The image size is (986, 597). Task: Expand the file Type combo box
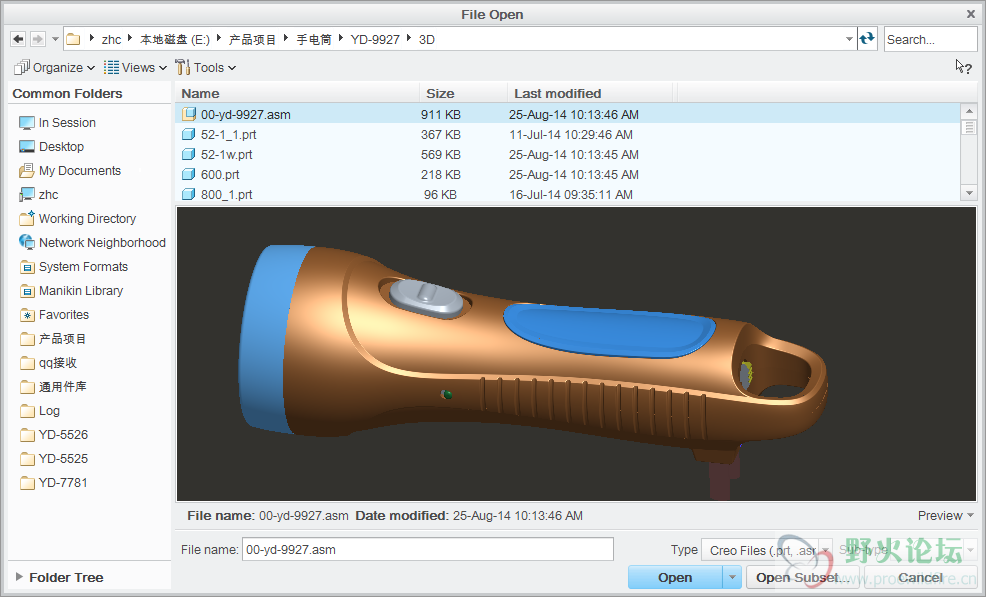(825, 550)
